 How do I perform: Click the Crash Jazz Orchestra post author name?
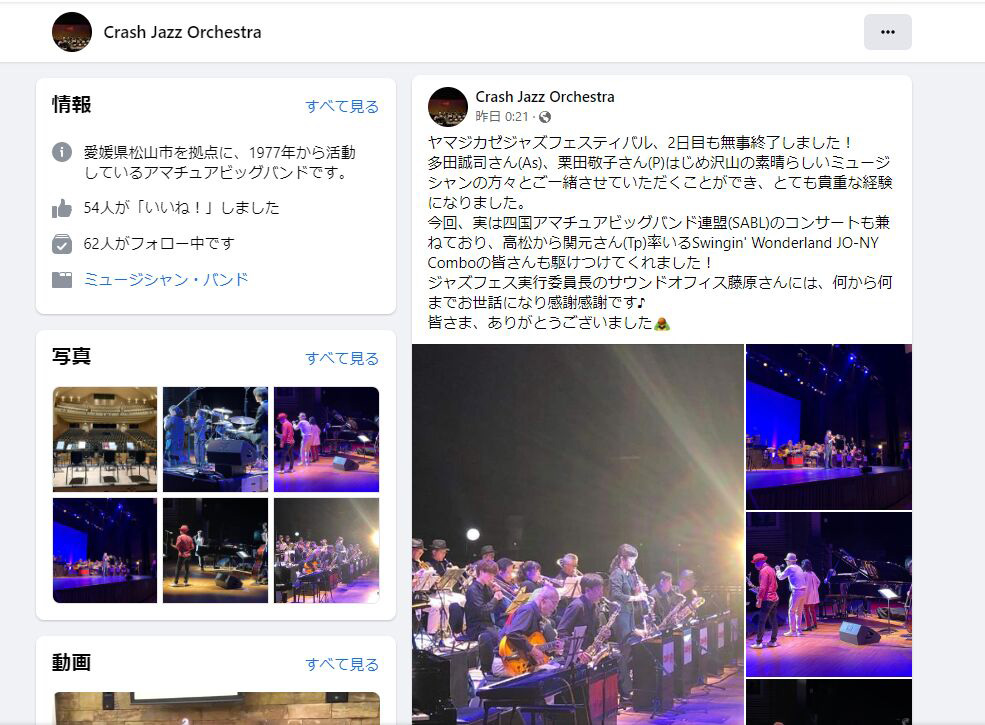point(545,97)
